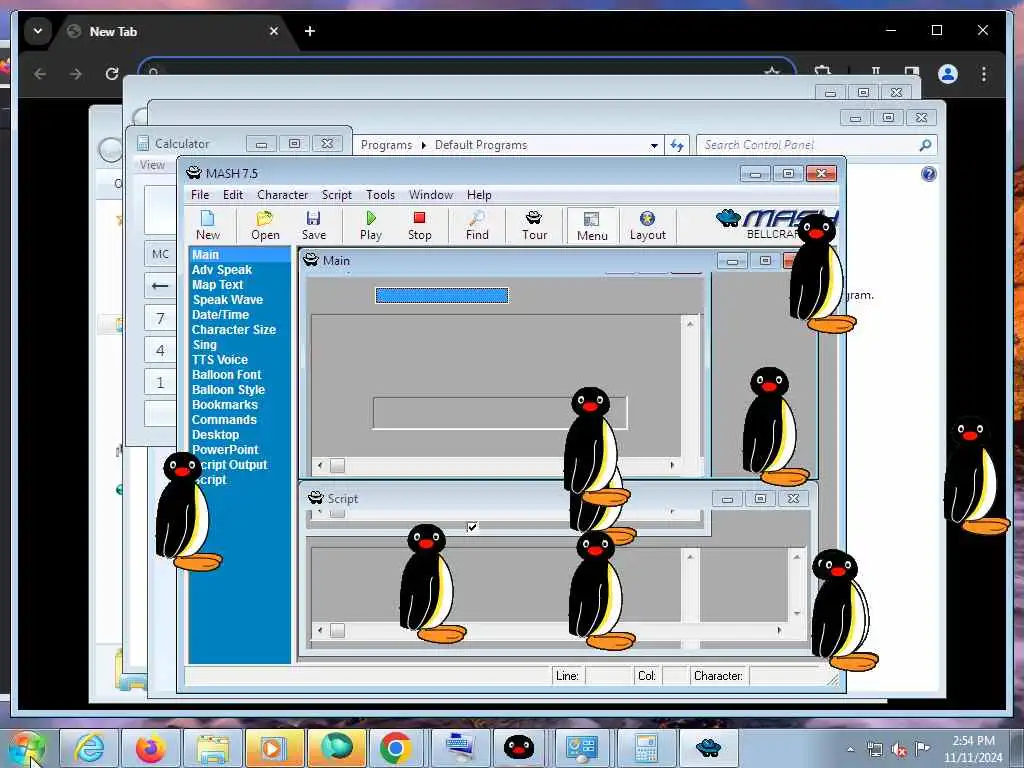Click the Control Panel blue help icon

[x=929, y=174]
